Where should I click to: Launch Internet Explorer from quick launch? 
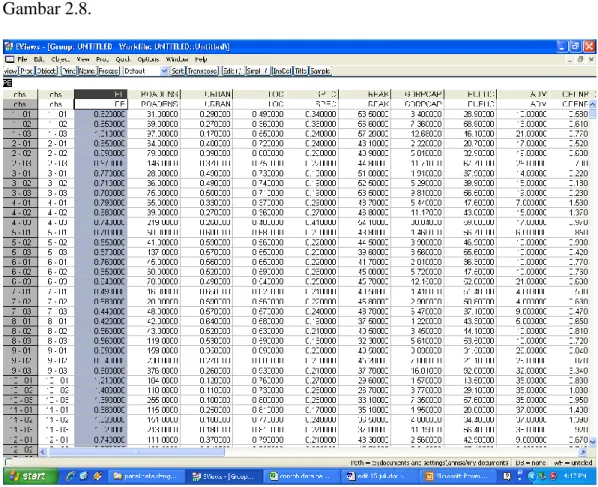[x=71, y=476]
